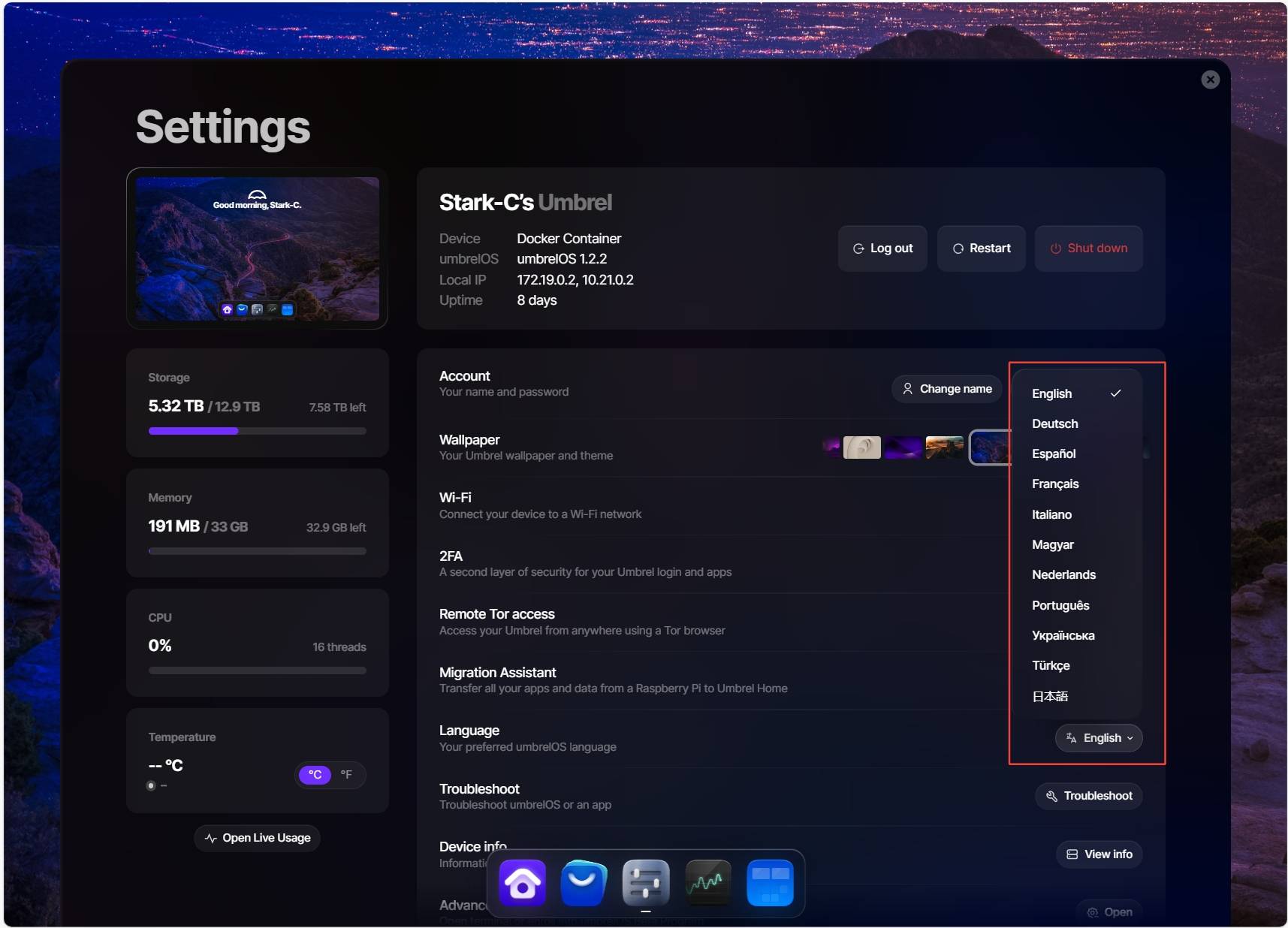Open the Advanced settings Open button
This screenshot has width=1288, height=928.
coord(1109,912)
